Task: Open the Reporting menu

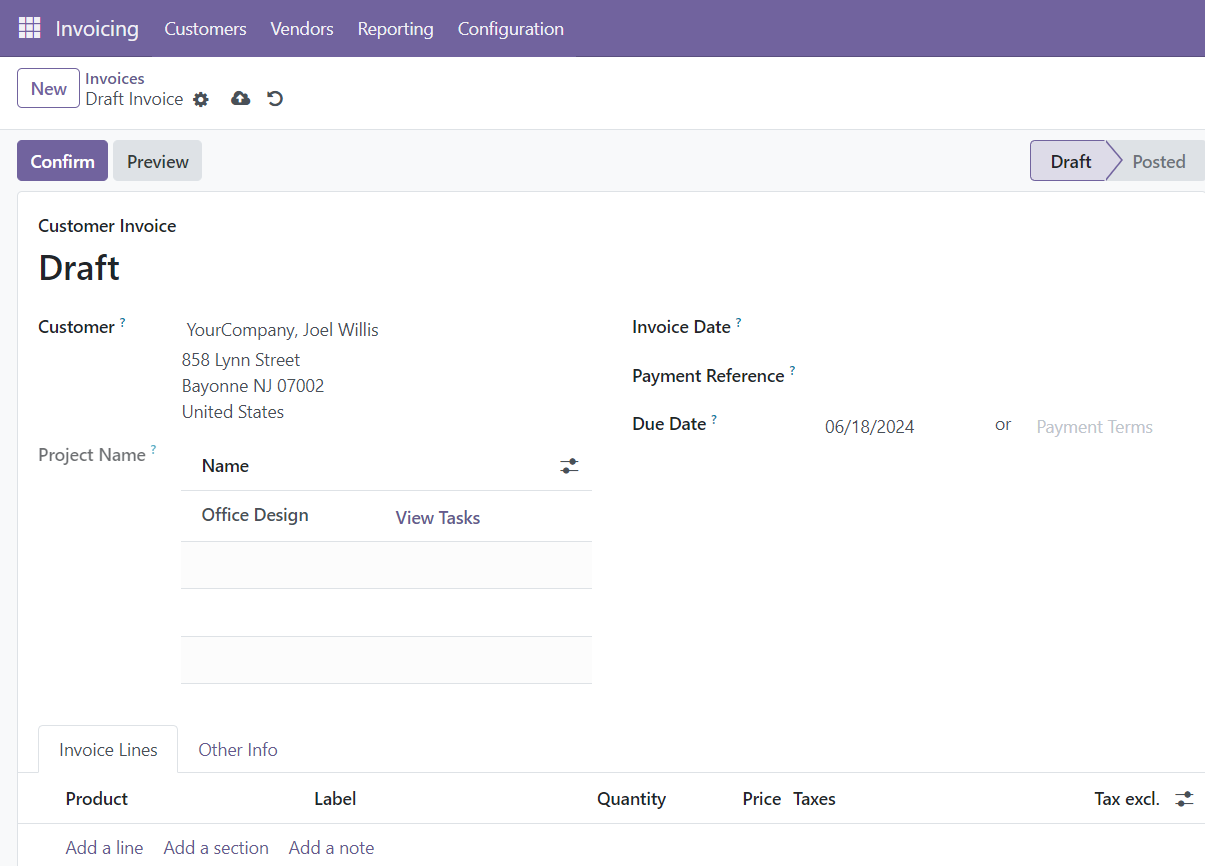Action: tap(396, 29)
